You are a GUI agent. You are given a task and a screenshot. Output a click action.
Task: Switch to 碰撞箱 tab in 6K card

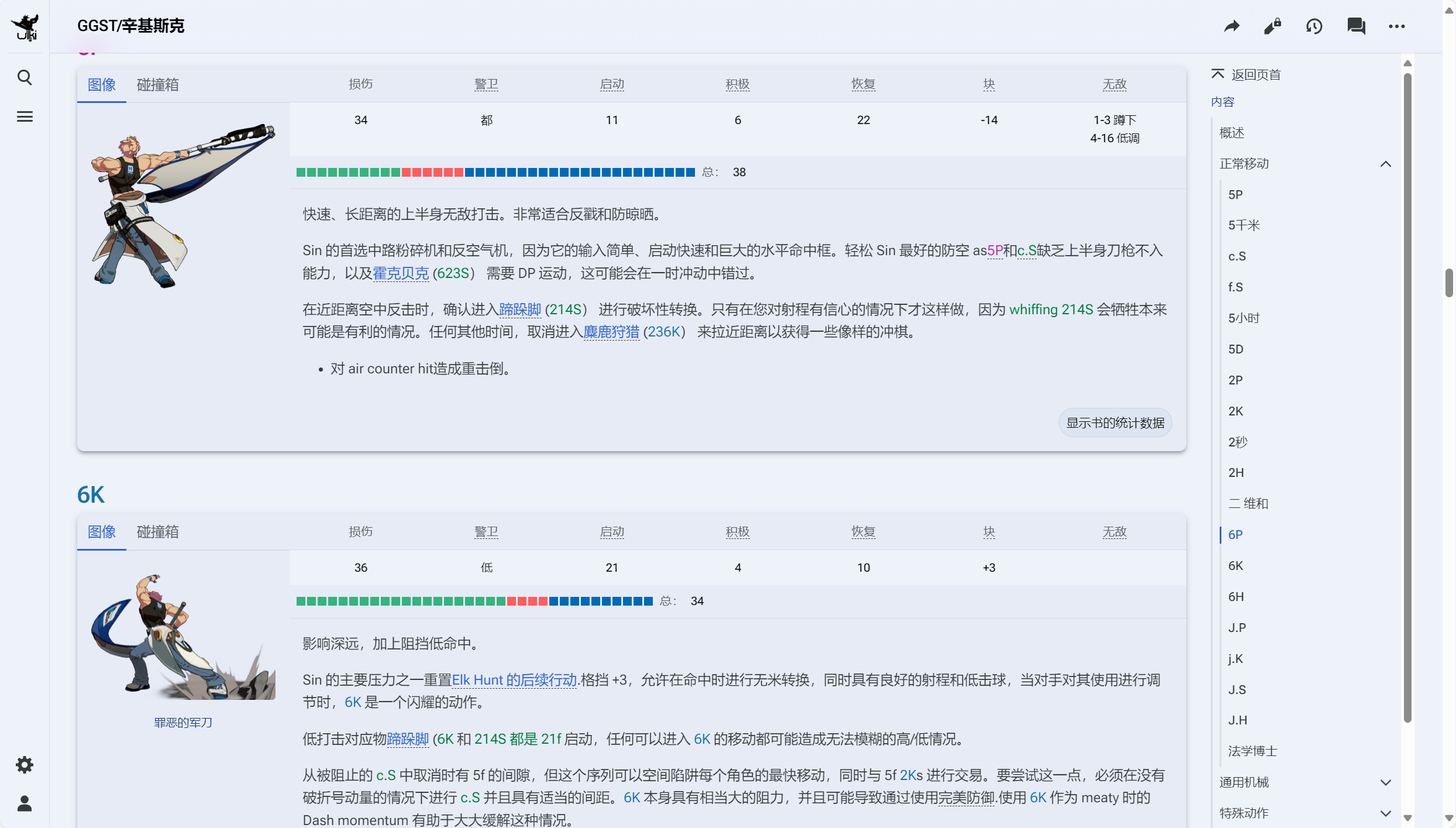pyautogui.click(x=158, y=532)
